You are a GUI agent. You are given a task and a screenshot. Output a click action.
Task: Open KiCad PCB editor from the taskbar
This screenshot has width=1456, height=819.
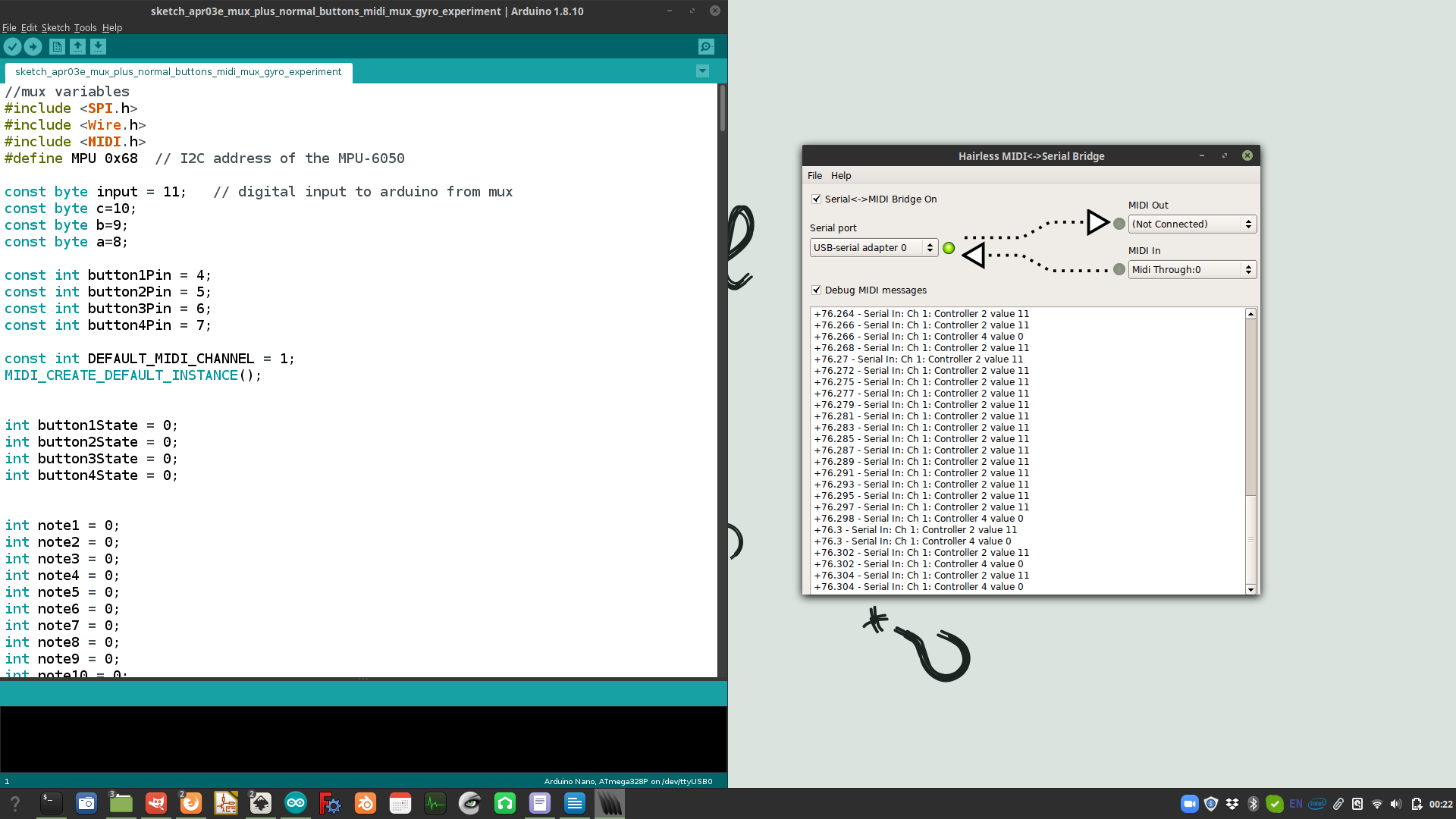pyautogui.click(x=226, y=803)
